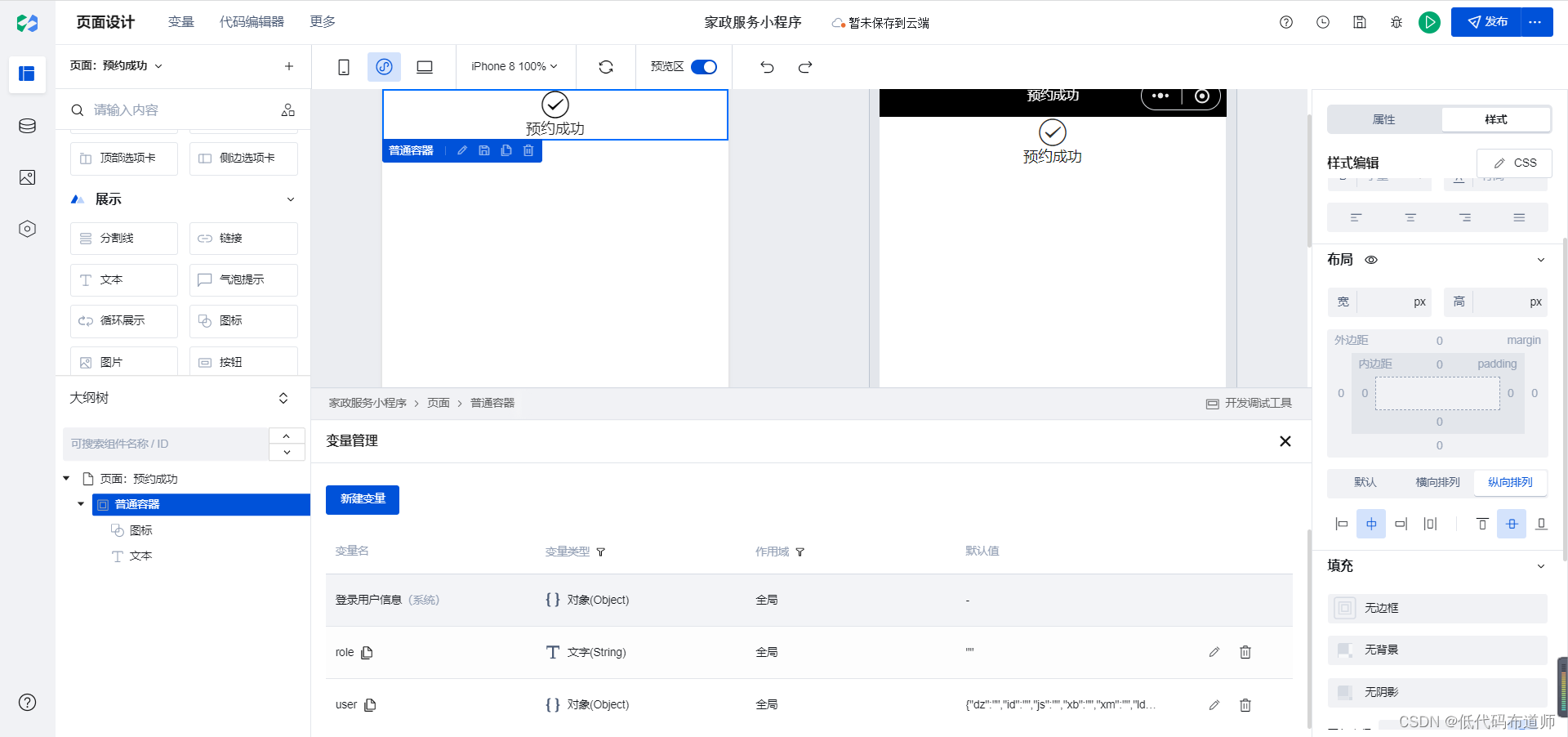
Task: Edit the selected container with pencil icon
Action: pyautogui.click(x=462, y=150)
